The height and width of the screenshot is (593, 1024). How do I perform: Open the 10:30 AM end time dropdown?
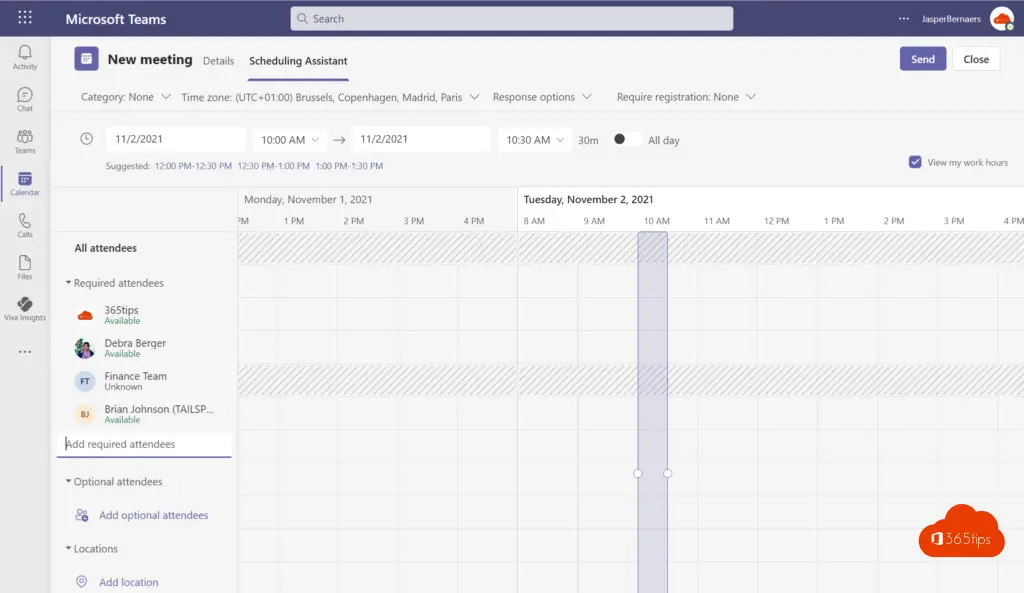click(x=534, y=140)
